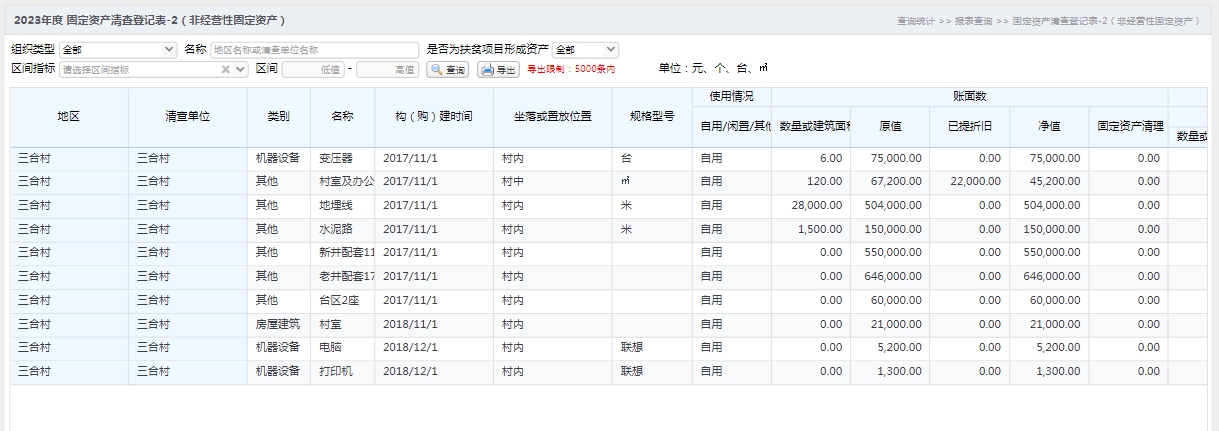
Task: Click the 120.00 quantity cell
Action: (811, 182)
